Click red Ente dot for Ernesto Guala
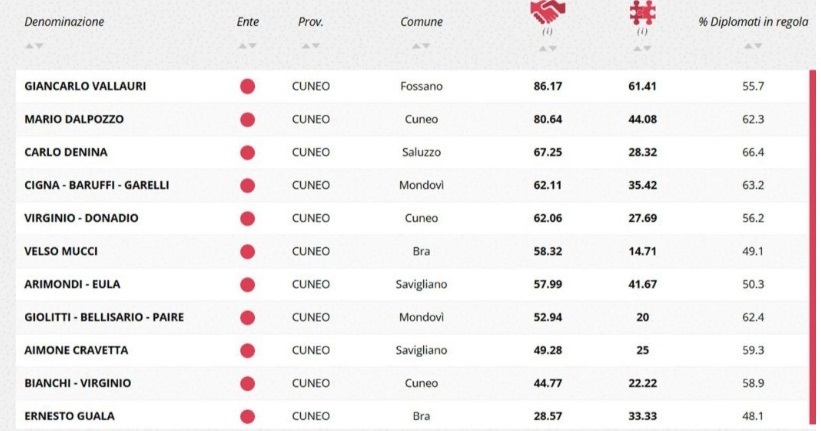The height and width of the screenshot is (431, 821). pyautogui.click(x=247, y=415)
